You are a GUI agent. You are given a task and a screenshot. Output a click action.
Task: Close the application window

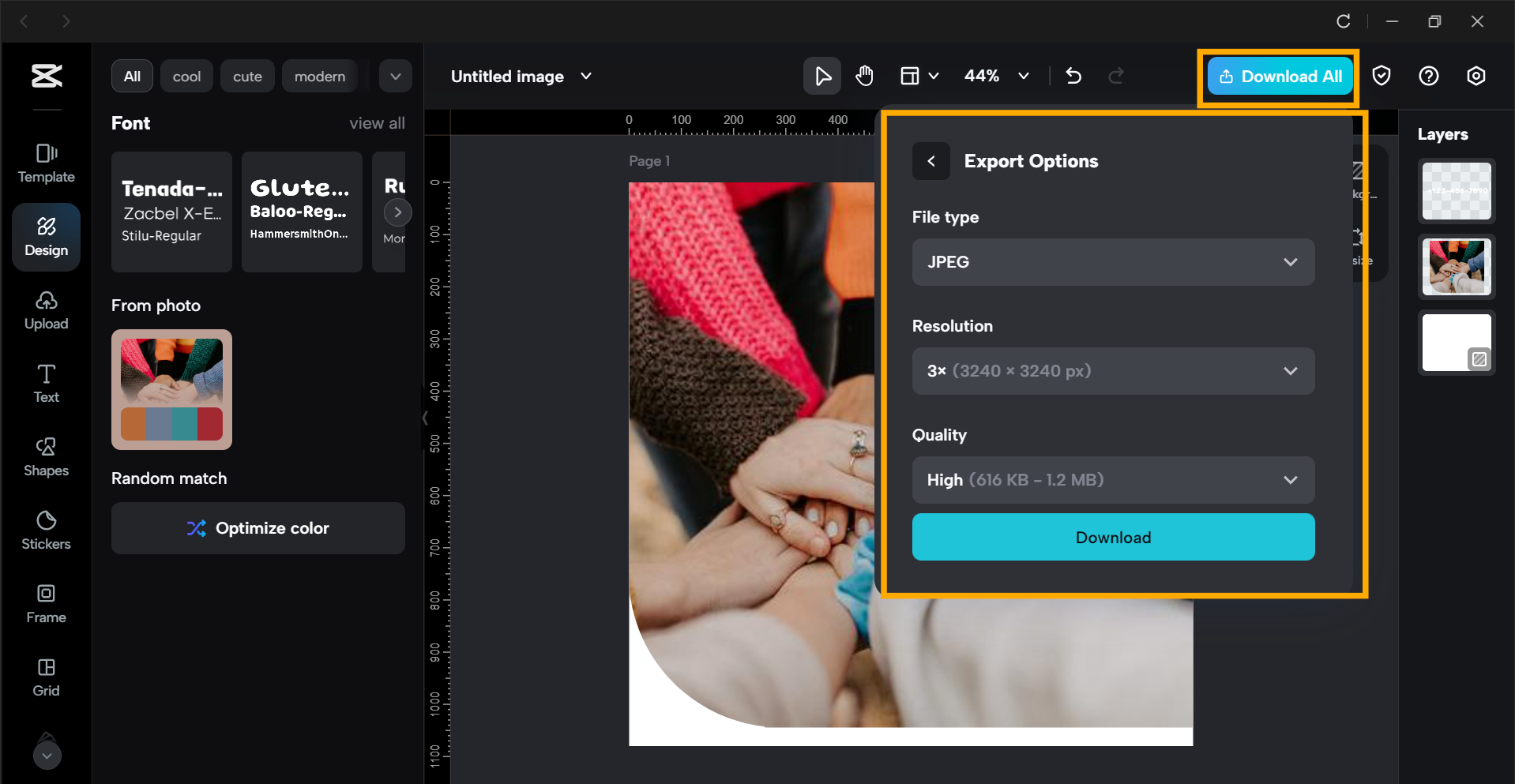click(x=1477, y=21)
